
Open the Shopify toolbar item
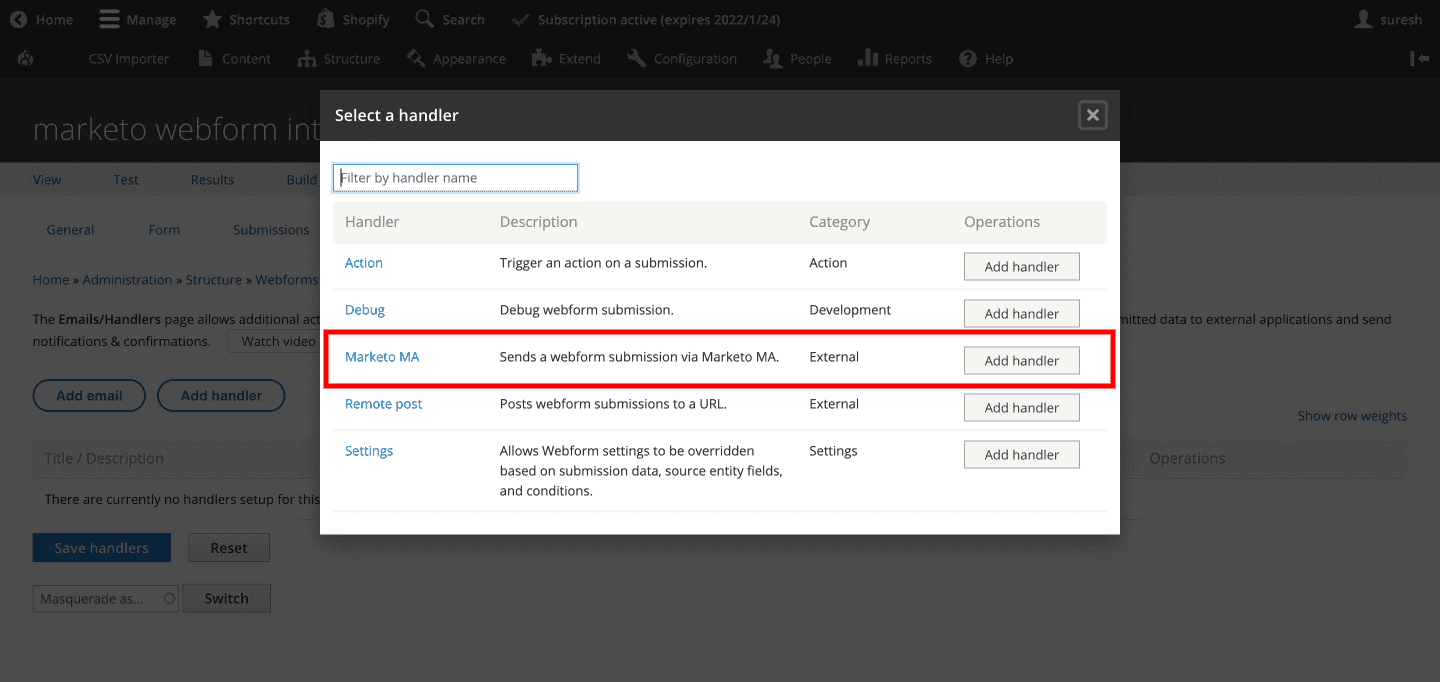pos(353,20)
